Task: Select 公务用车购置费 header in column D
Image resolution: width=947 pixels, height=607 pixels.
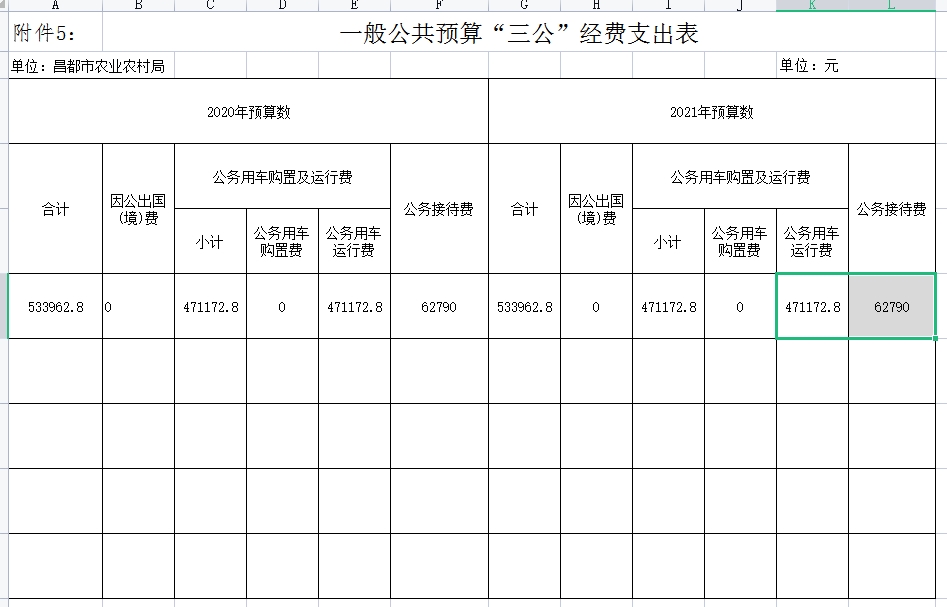Action: 282,242
